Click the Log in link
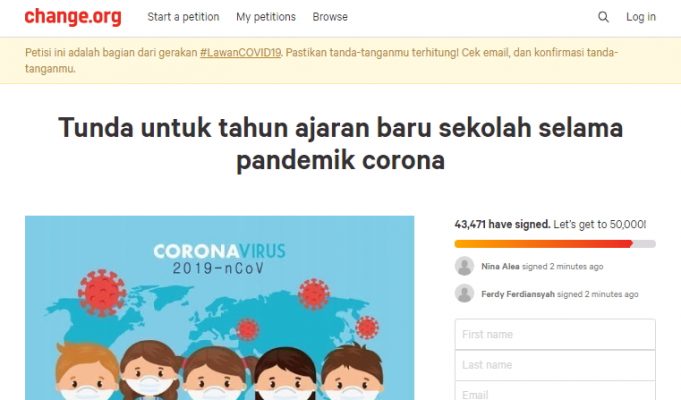This screenshot has width=681, height=400. click(x=641, y=17)
